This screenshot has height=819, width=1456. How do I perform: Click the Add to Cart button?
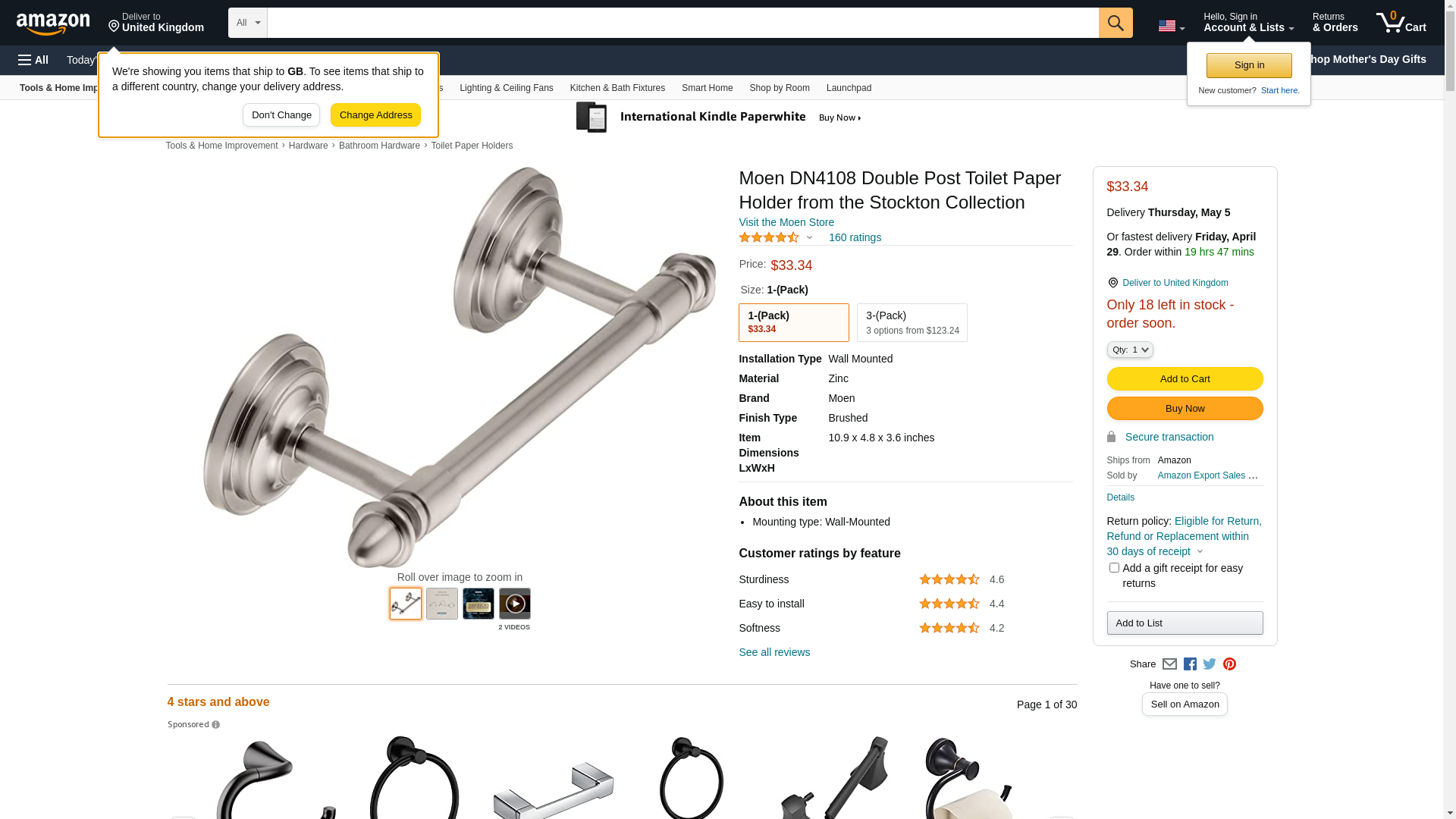(x=1185, y=379)
